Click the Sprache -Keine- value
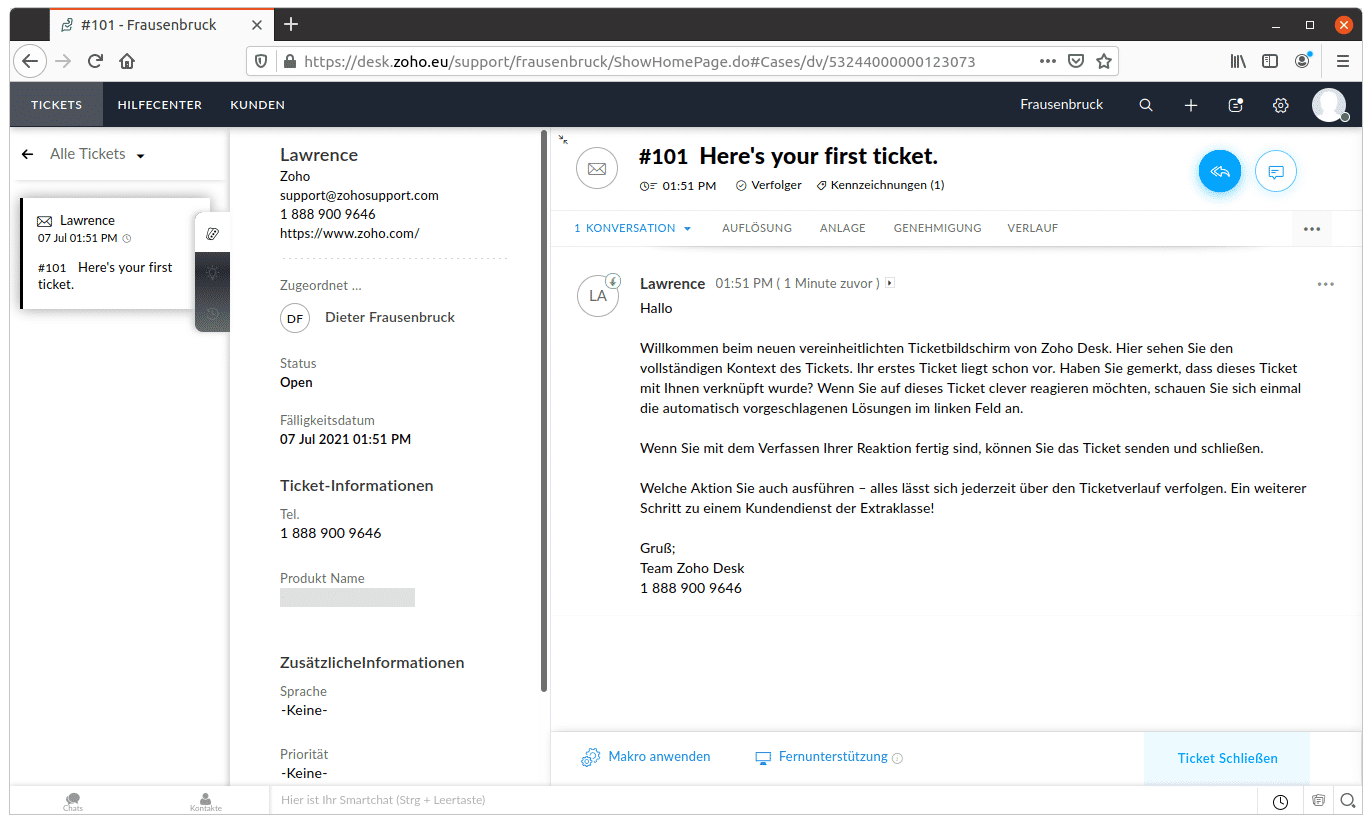The height and width of the screenshot is (824, 1372). (x=304, y=710)
